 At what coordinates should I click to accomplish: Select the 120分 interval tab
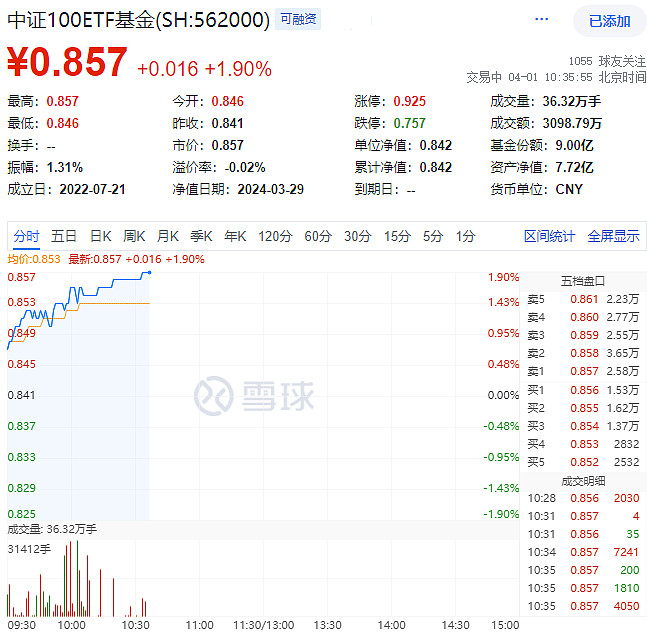(275, 236)
